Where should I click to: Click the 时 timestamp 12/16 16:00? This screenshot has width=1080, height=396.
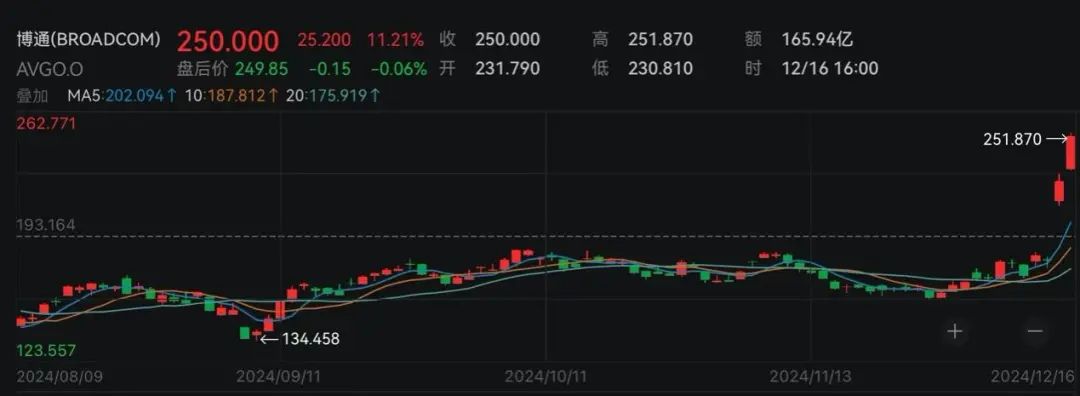830,68
